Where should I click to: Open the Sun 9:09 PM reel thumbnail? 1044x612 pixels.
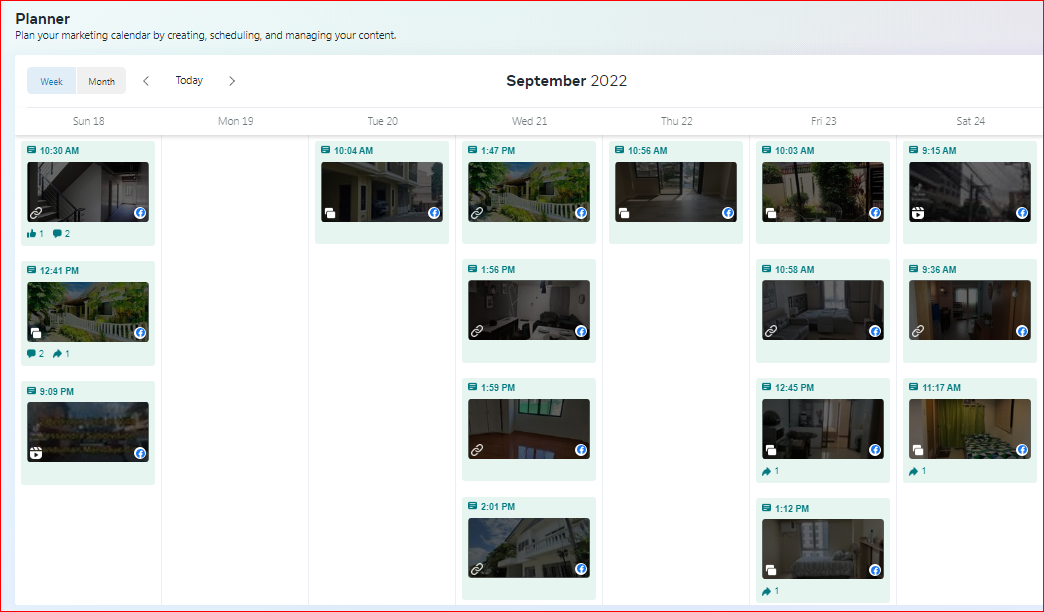coord(88,432)
